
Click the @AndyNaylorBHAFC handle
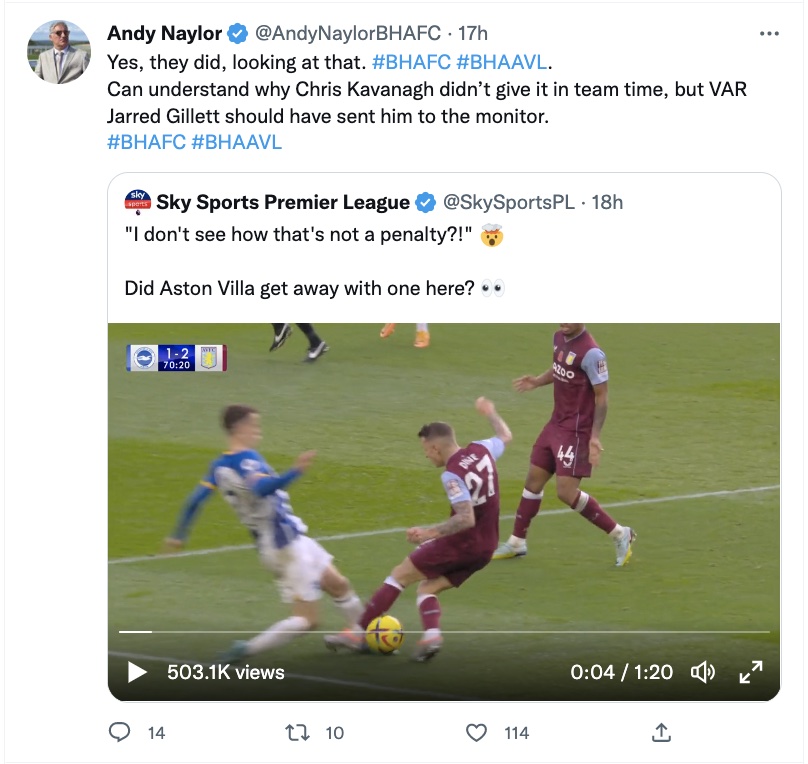(x=348, y=33)
